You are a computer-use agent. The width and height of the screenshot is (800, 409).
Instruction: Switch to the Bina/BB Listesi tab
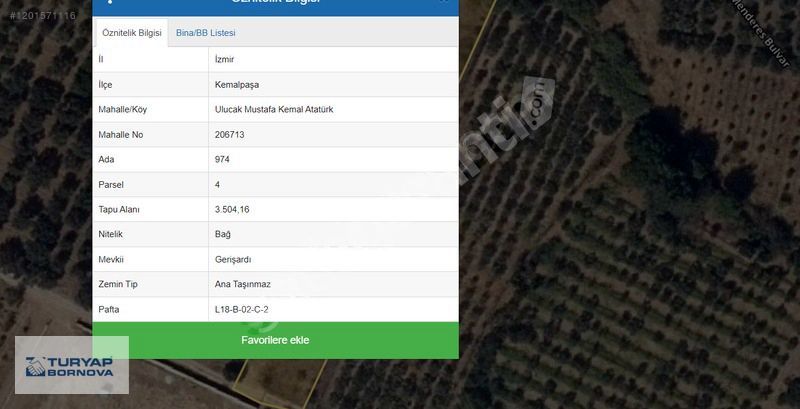tap(206, 33)
